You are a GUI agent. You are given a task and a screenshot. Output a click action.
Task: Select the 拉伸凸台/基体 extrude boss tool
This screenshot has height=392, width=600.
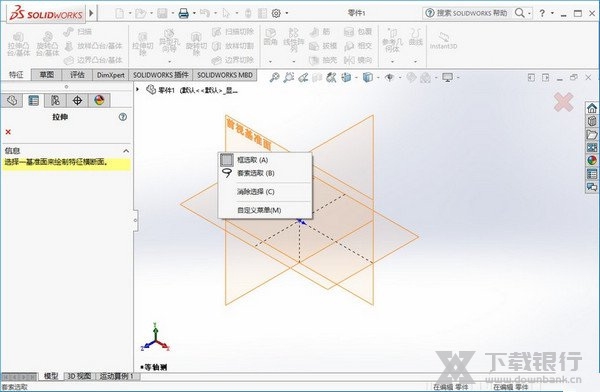[x=18, y=44]
